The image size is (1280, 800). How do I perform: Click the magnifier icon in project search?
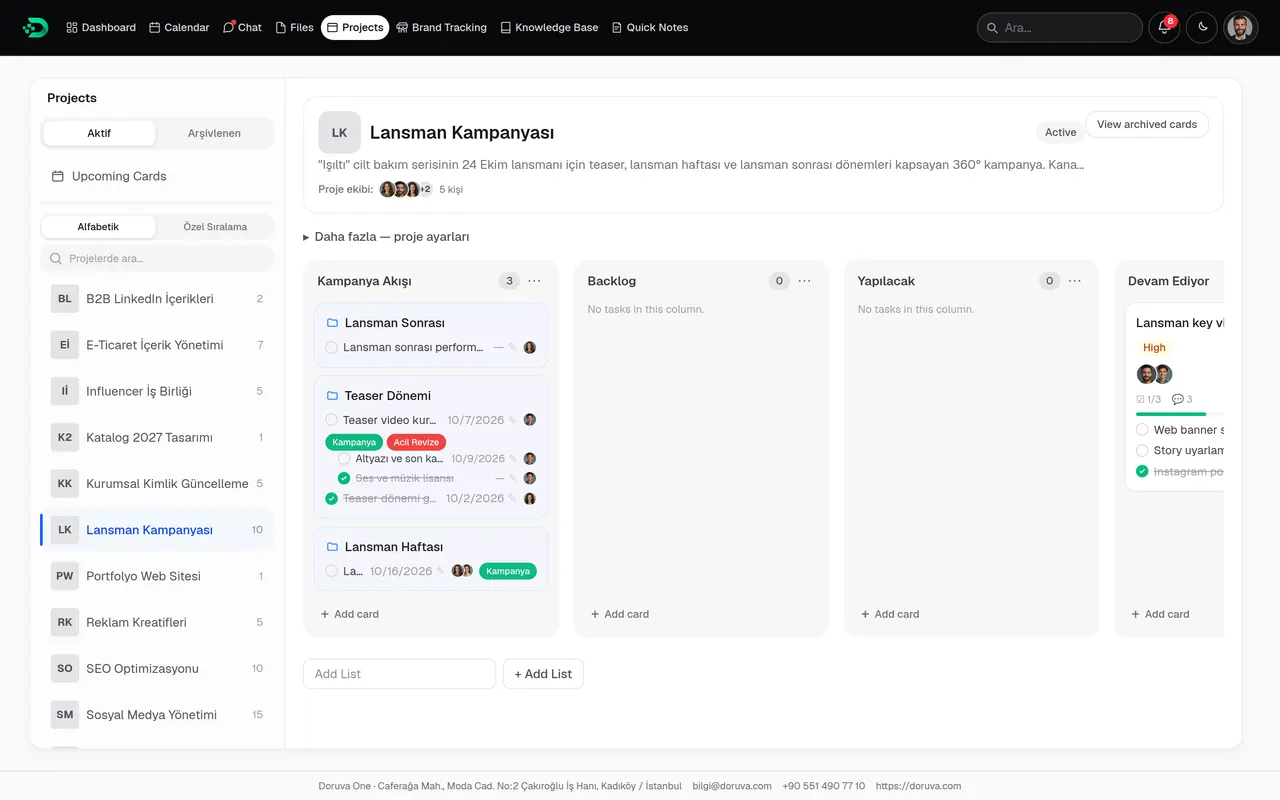click(56, 259)
